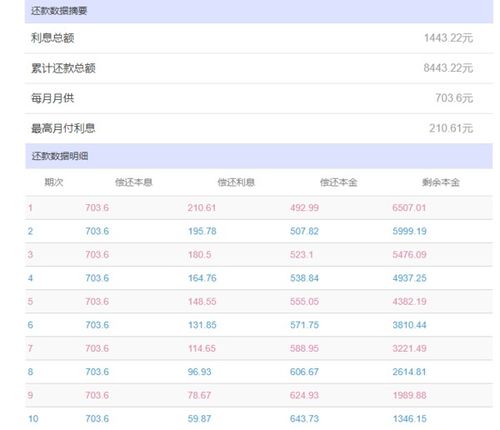This screenshot has width=500, height=430.
Task: Click period number 6 in the table
Action: [x=30, y=325]
